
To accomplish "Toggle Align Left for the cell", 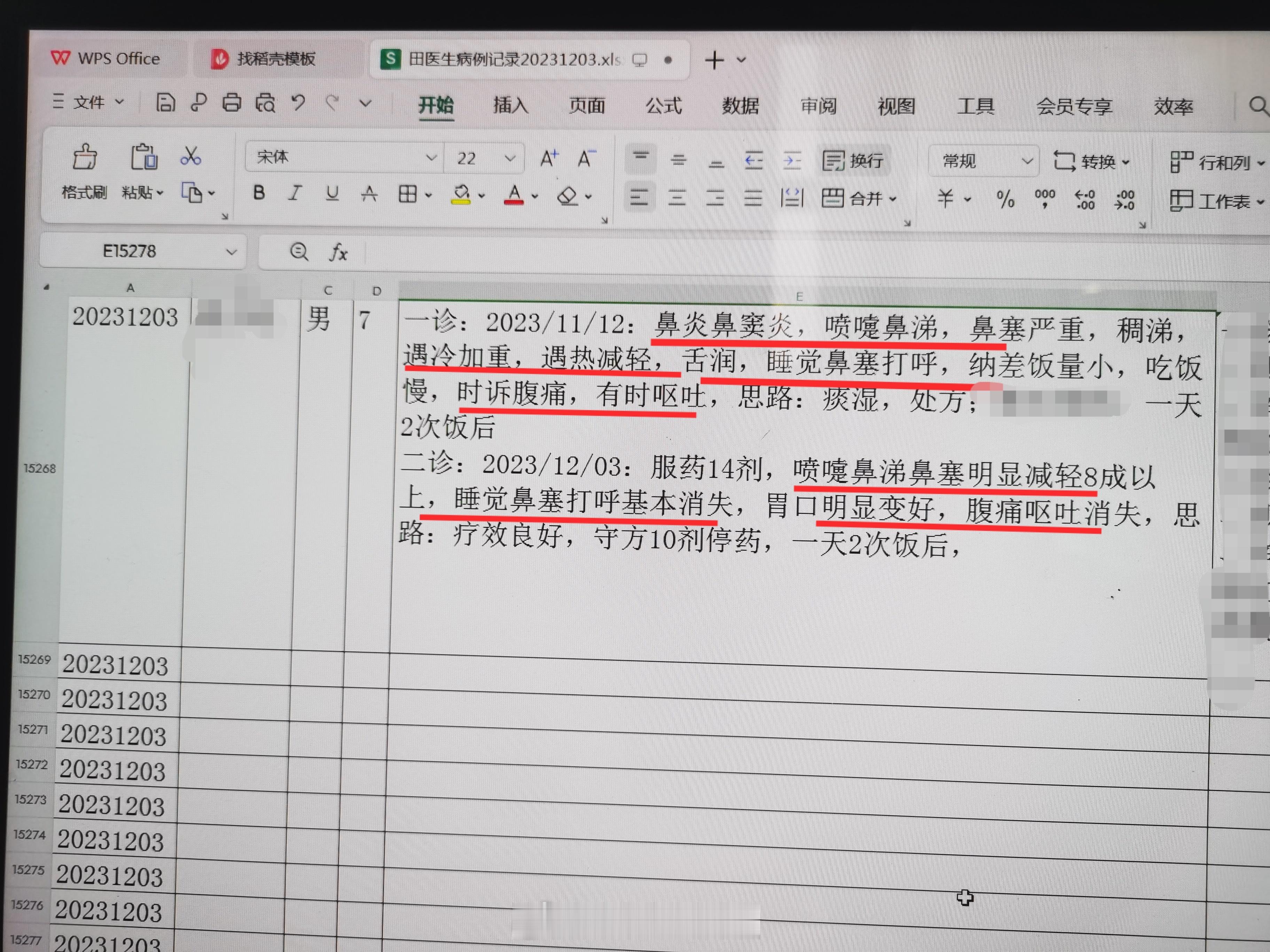I will tap(639, 197).
